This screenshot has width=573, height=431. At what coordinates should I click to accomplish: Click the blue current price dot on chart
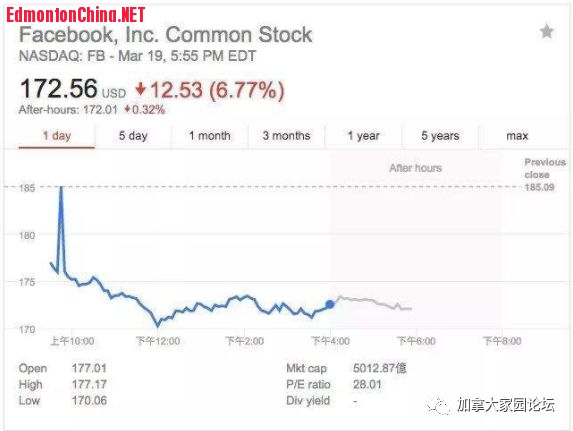330,304
